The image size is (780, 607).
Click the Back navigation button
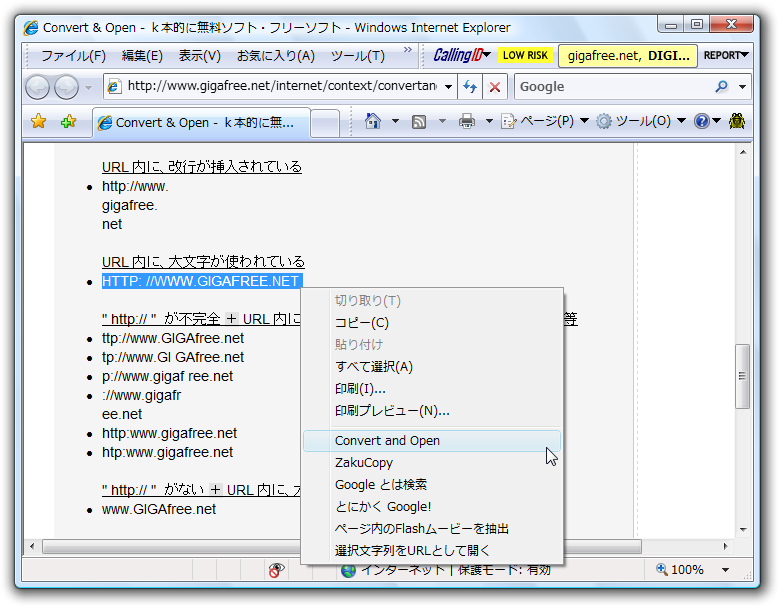coord(38,88)
